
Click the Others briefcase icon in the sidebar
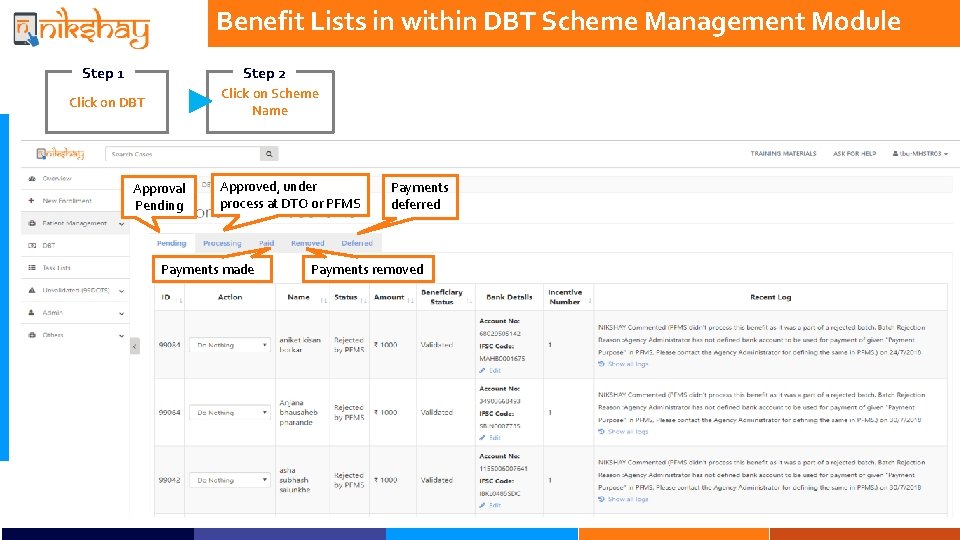[x=32, y=335]
